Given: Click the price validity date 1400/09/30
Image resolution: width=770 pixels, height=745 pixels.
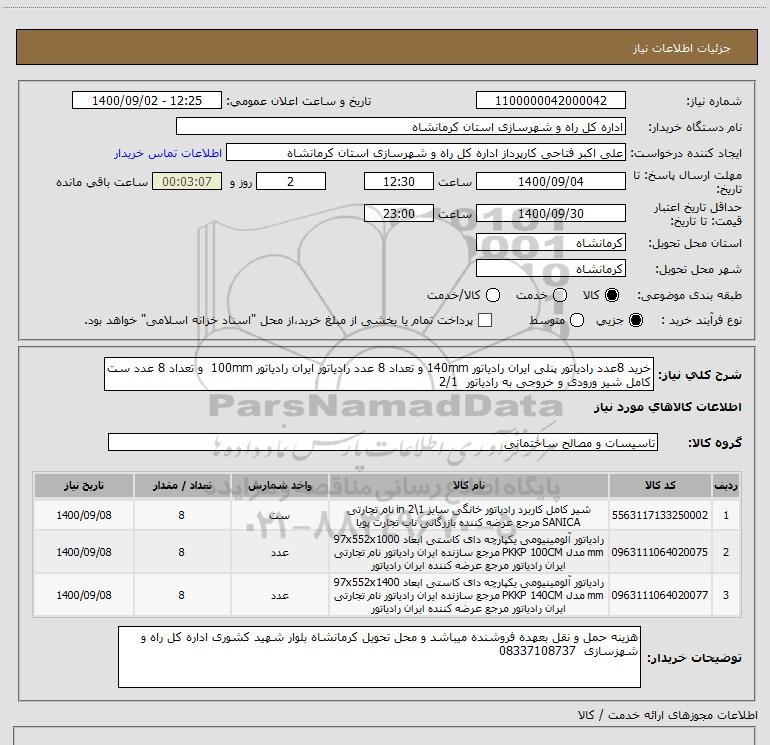Looking at the screenshot, I should coord(550,213).
